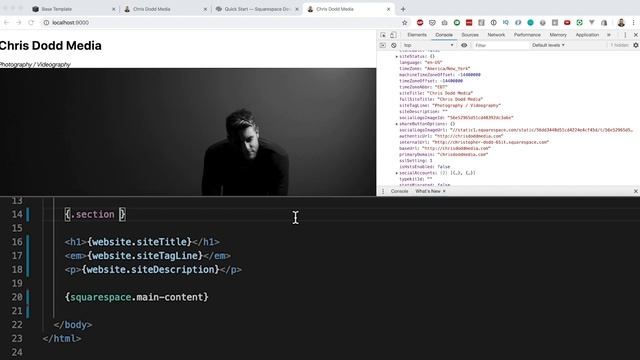Image resolution: width=640 pixels, height=360 pixels.
Task: Open the JavaScript context 'top' dropdown
Action: [x=428, y=45]
